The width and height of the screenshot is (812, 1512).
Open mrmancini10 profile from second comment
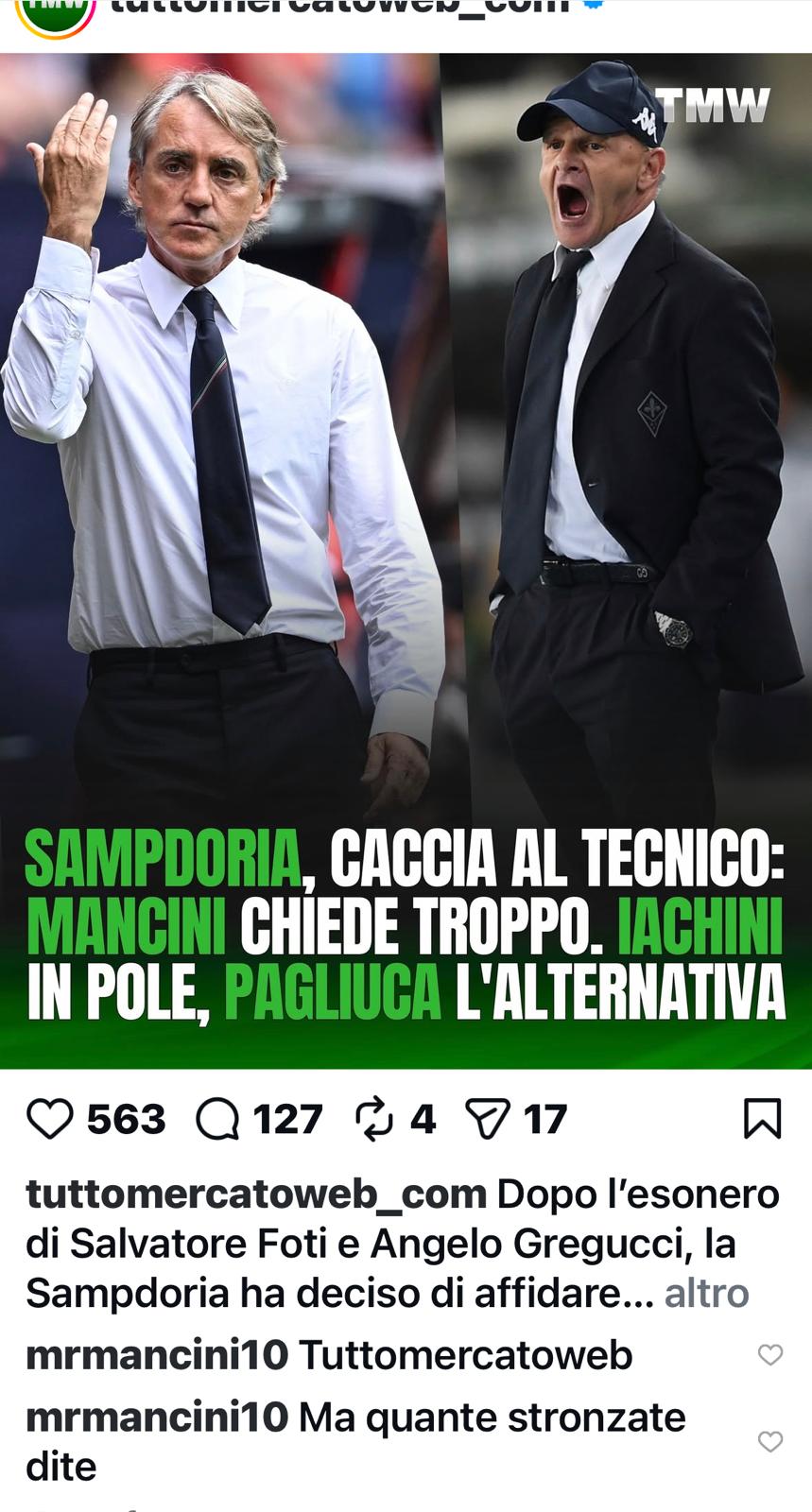[x=157, y=1417]
